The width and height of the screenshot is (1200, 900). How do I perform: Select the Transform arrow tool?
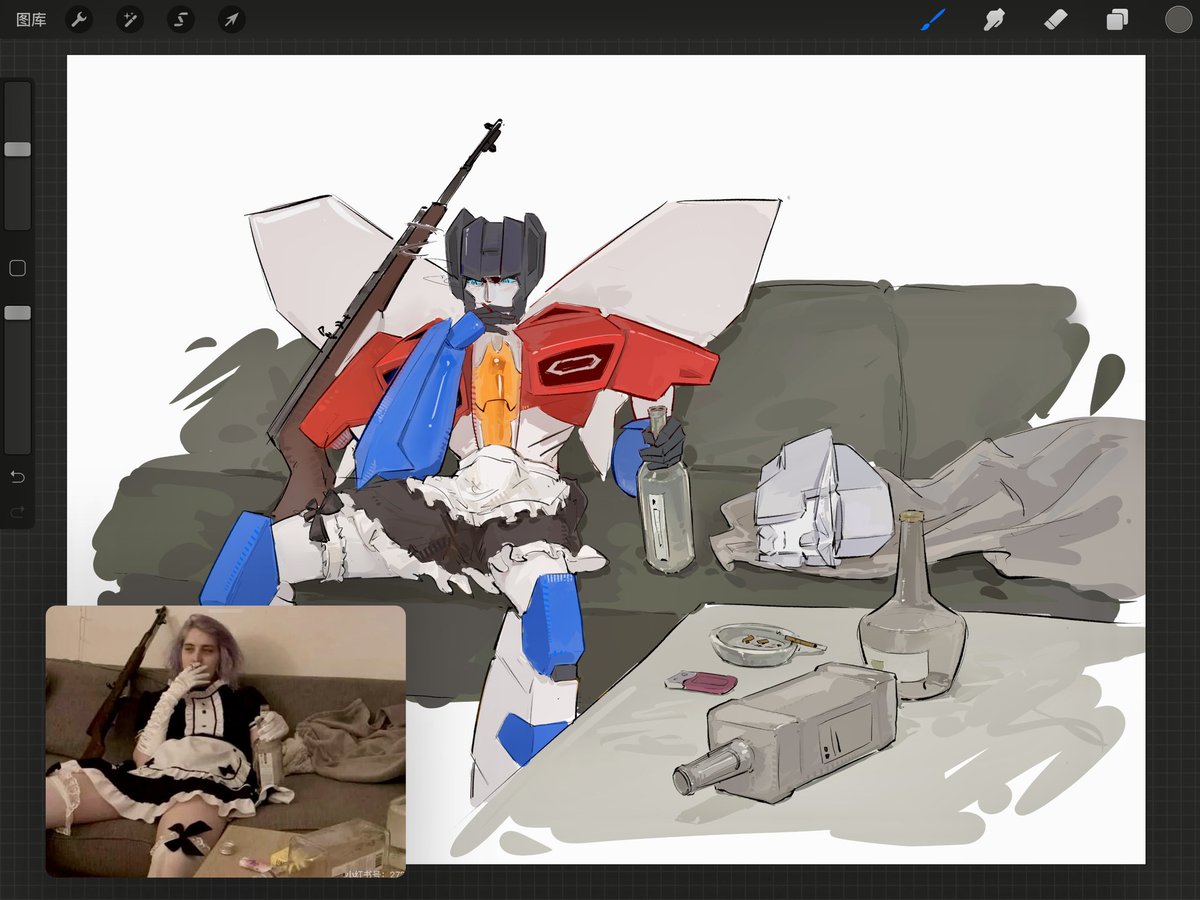pos(232,19)
